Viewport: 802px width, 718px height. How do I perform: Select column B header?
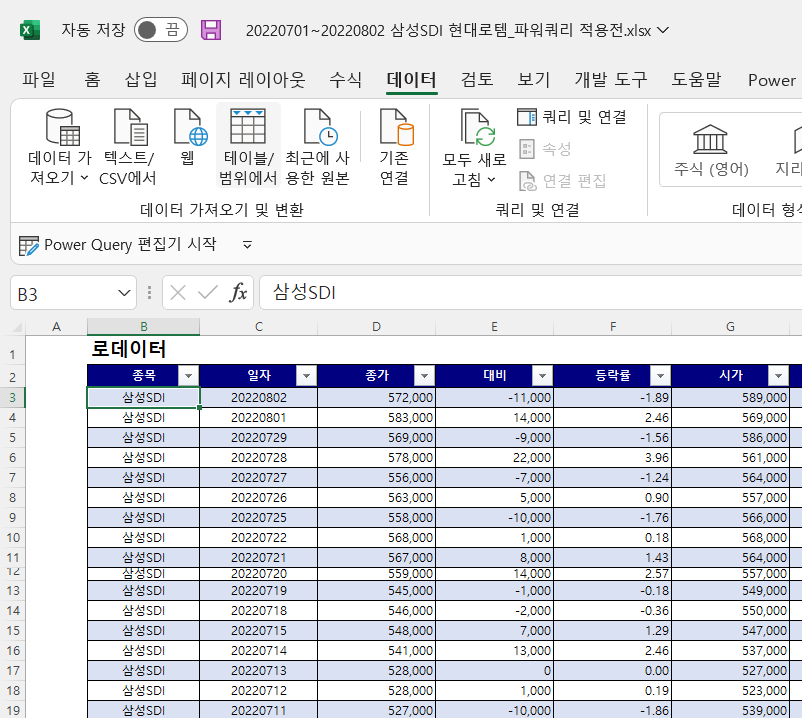pos(144,327)
